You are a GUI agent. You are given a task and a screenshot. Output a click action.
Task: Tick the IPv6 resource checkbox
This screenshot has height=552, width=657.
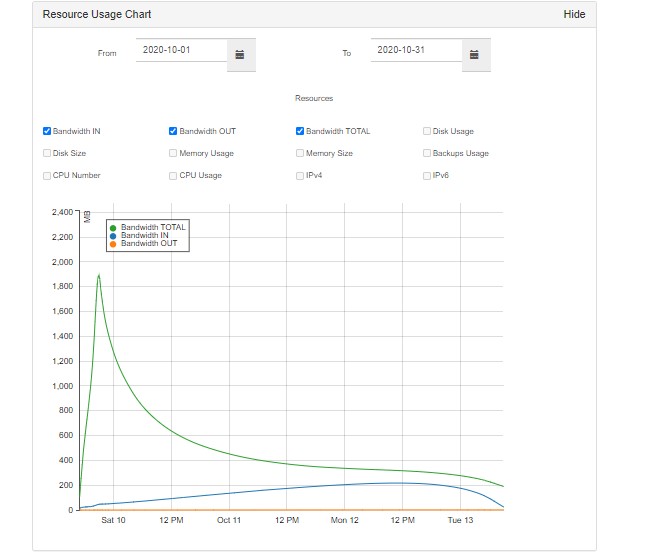point(427,175)
